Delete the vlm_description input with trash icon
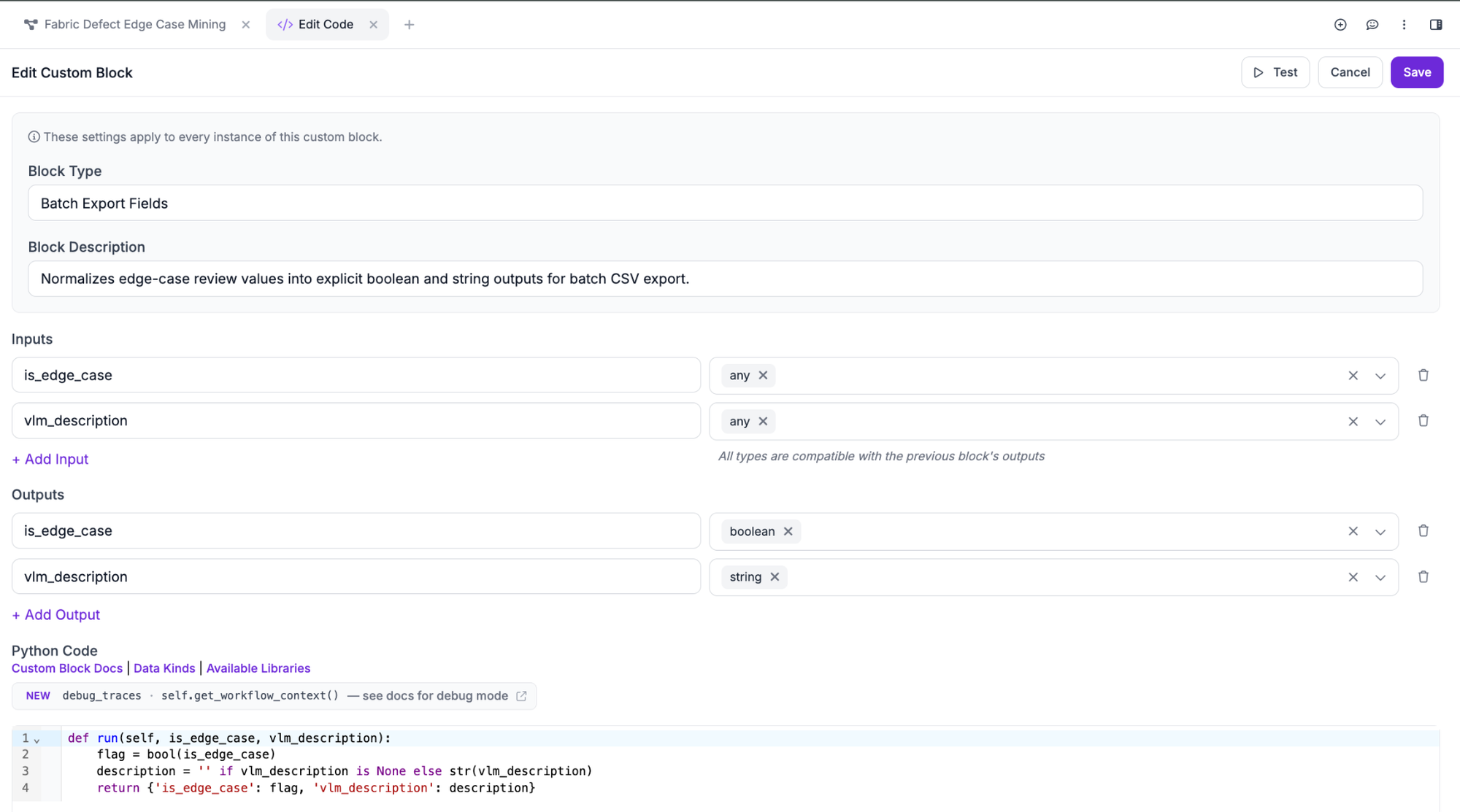 [1423, 421]
